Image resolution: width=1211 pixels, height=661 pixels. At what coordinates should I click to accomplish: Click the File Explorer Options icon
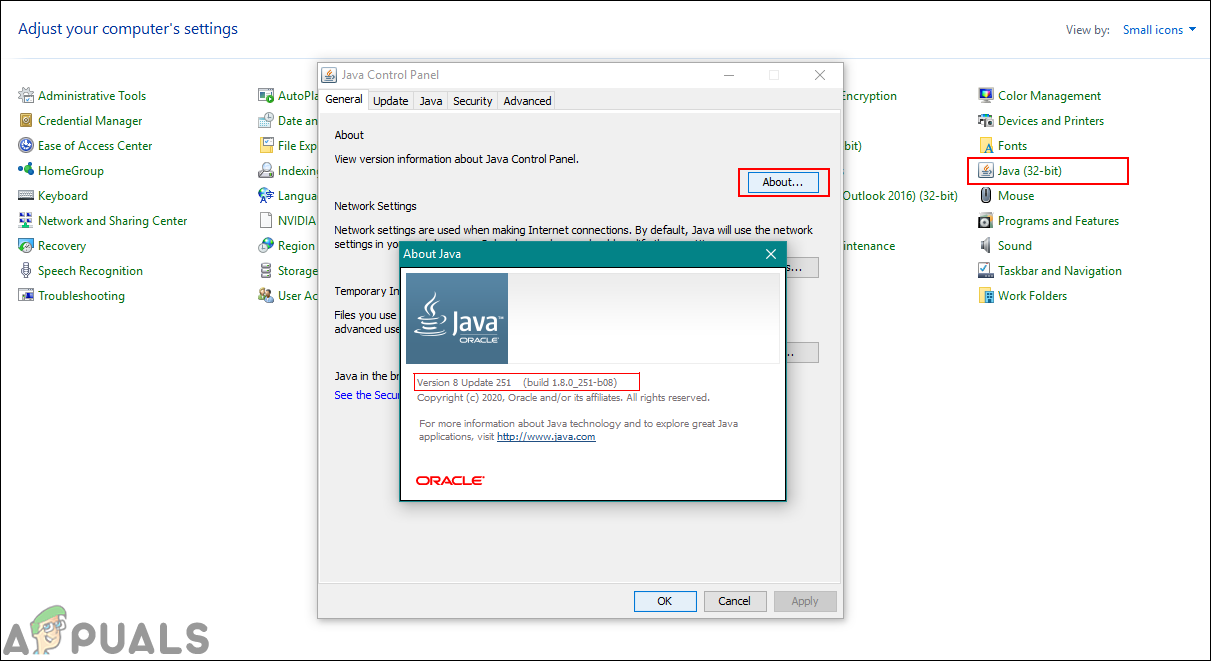pyautogui.click(x=266, y=146)
